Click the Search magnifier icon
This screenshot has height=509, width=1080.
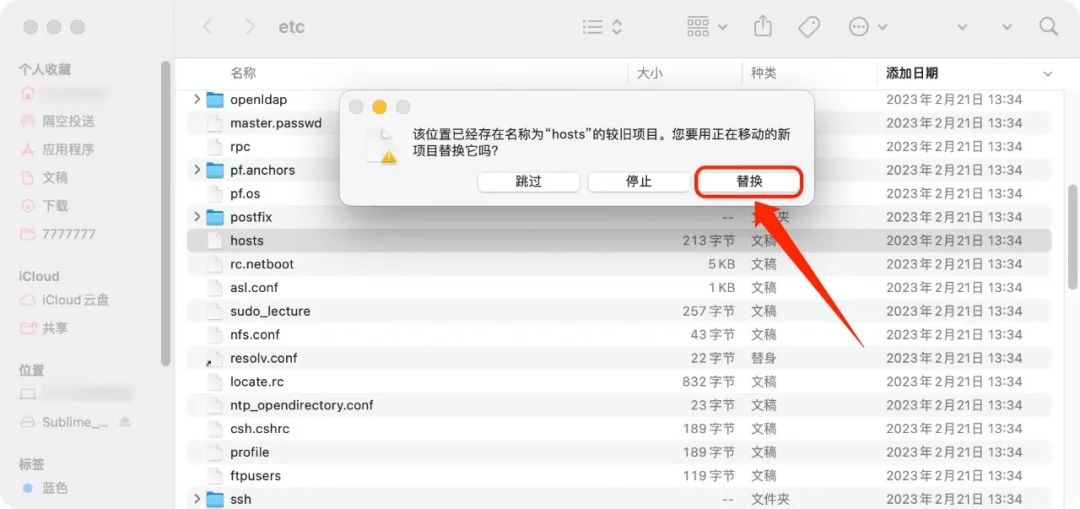pos(1048,27)
